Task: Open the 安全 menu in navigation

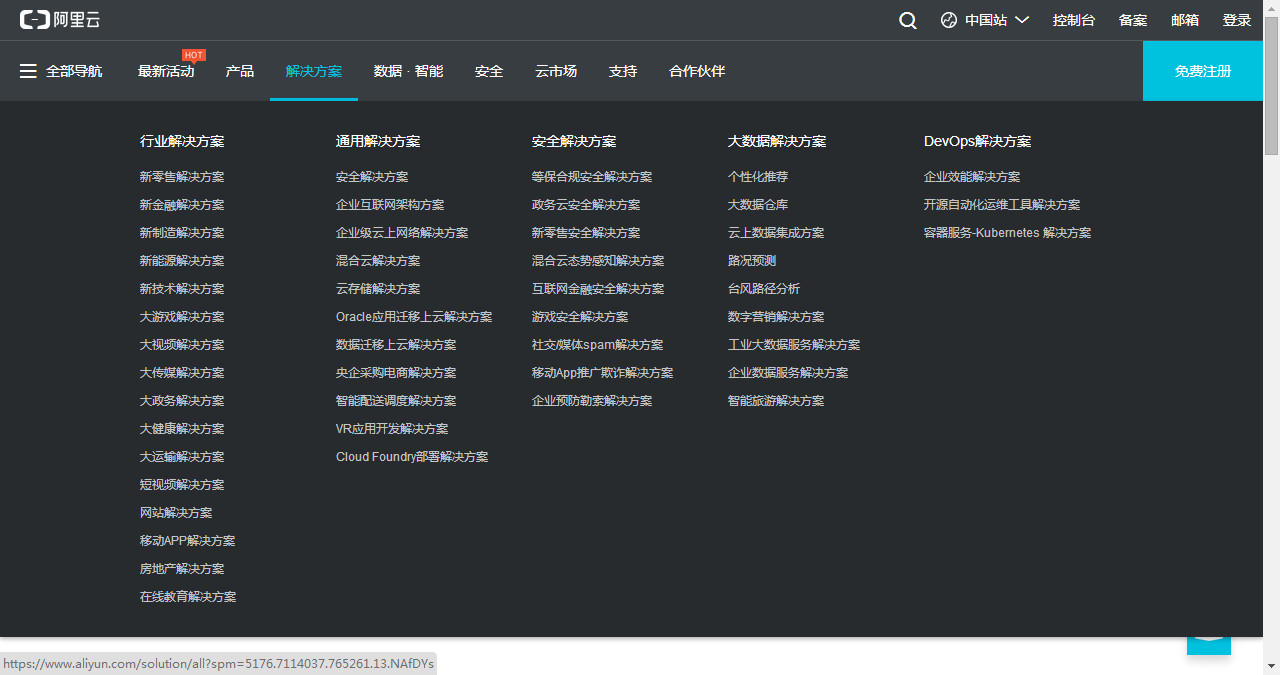Action: tap(489, 71)
